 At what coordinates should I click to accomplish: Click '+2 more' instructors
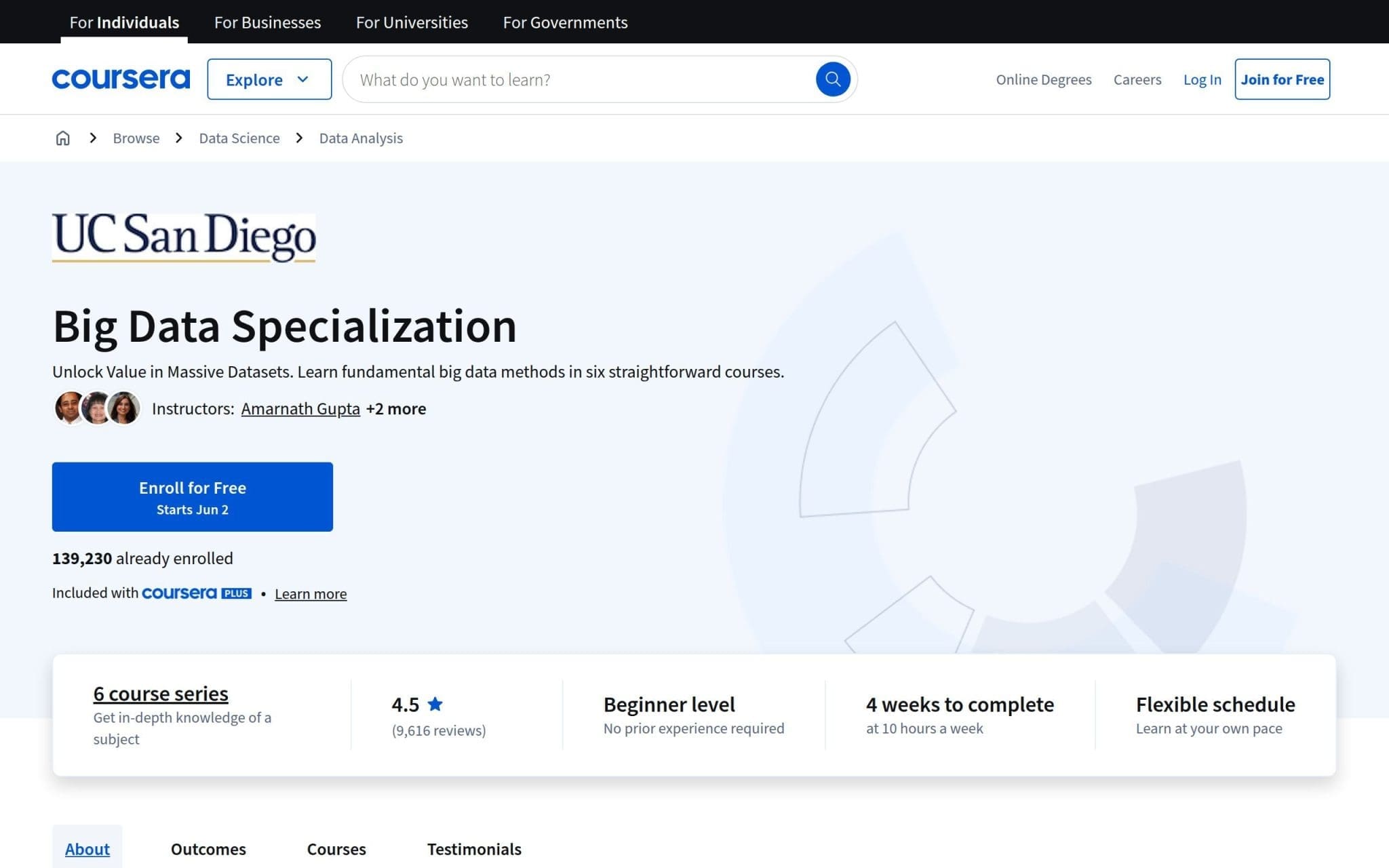coord(396,408)
